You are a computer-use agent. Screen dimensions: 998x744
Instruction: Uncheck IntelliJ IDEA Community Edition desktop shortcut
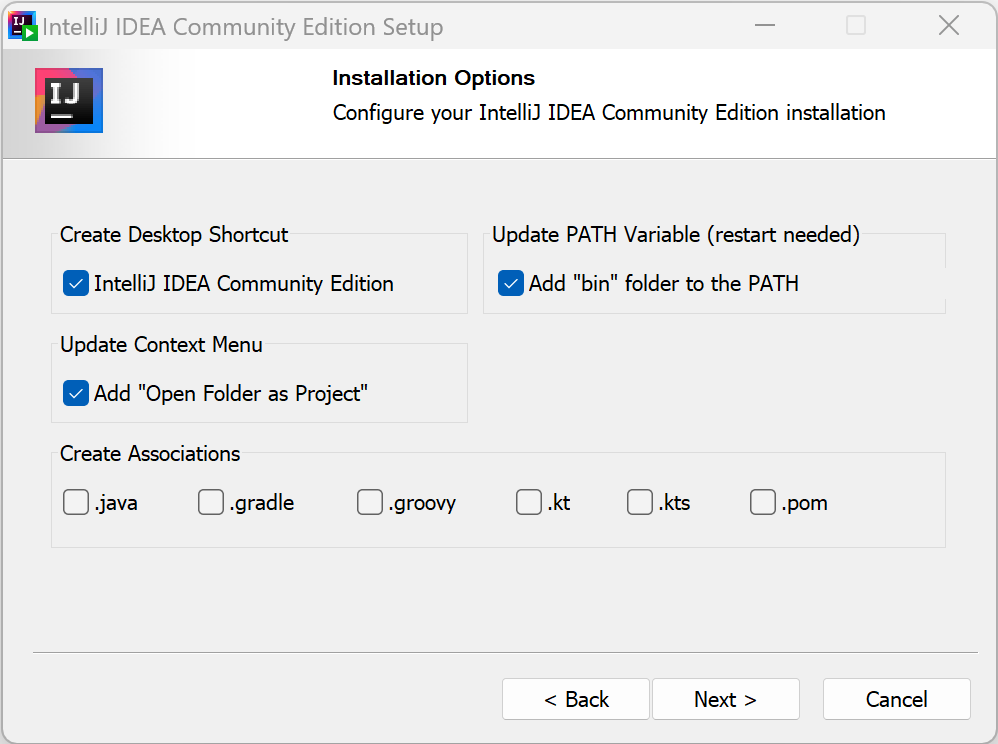pos(76,284)
